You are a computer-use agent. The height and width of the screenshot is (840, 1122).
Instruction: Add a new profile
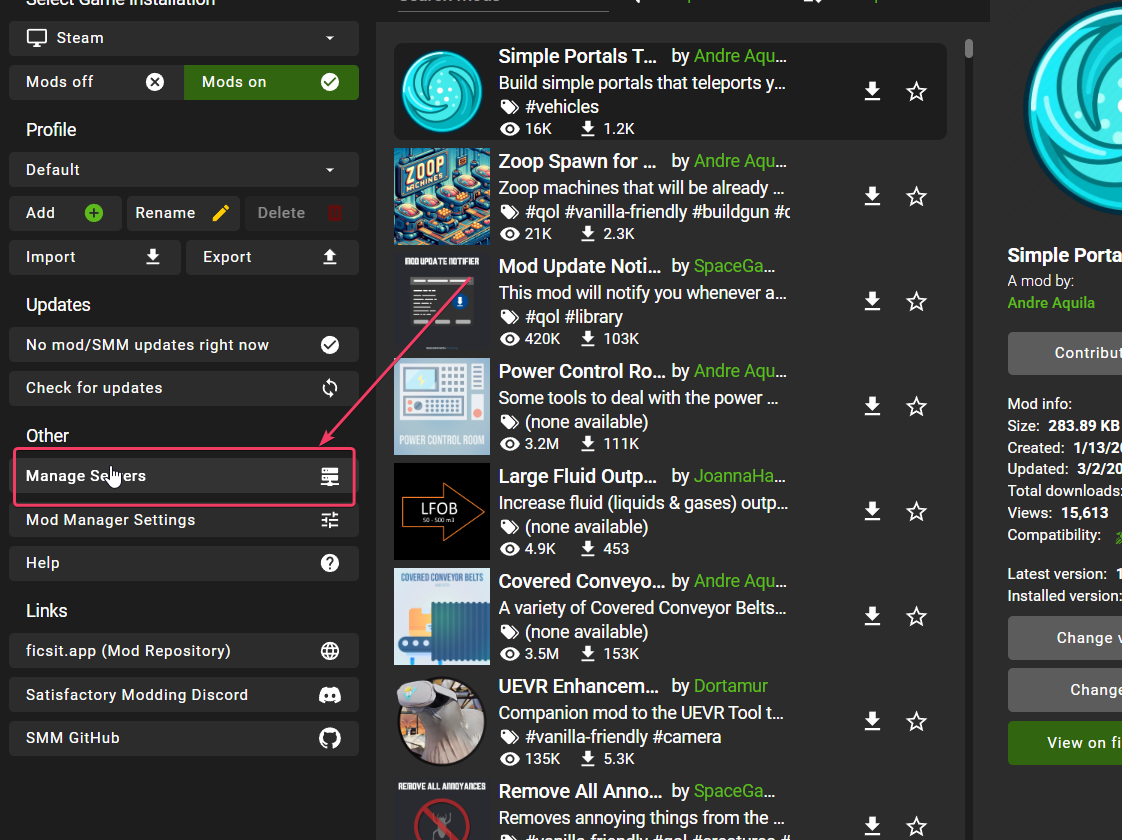pos(65,213)
